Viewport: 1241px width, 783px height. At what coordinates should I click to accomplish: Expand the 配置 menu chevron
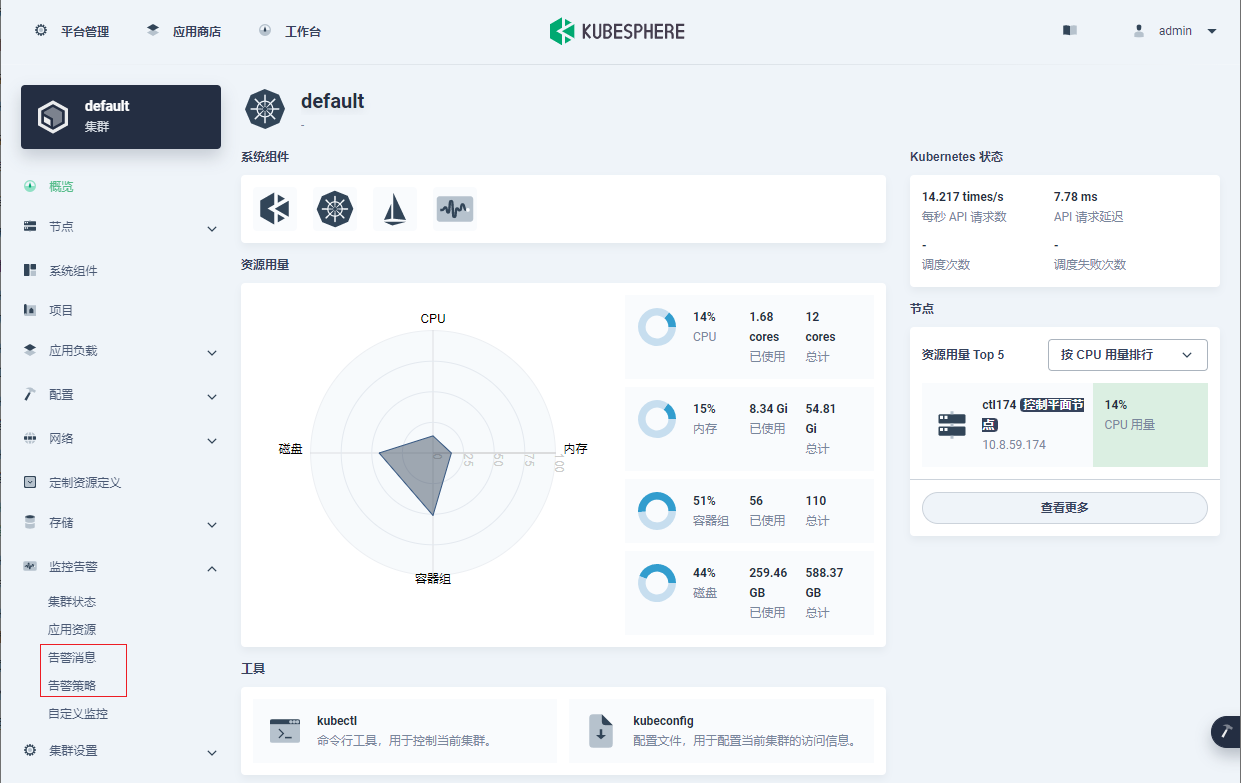coord(212,397)
